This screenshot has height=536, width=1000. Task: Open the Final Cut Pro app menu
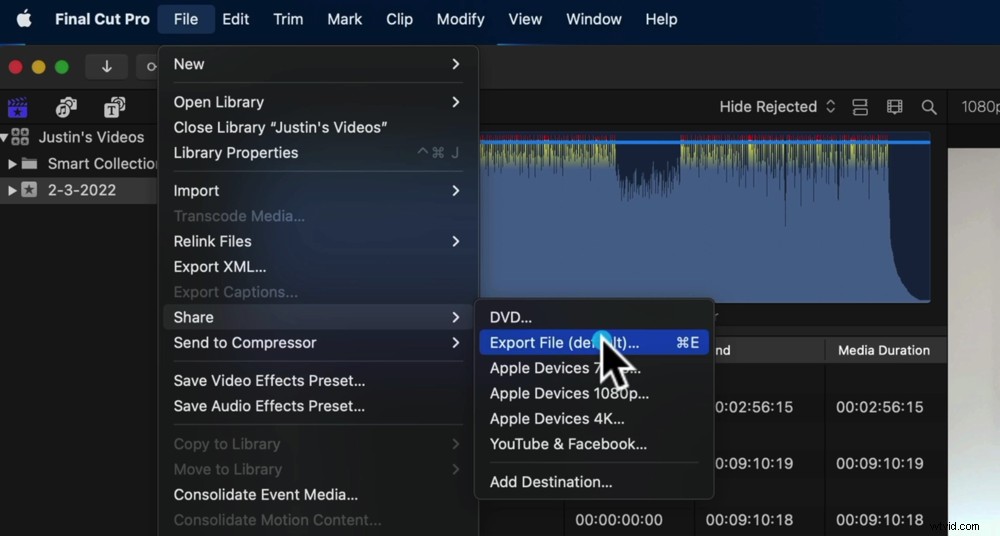[x=102, y=19]
